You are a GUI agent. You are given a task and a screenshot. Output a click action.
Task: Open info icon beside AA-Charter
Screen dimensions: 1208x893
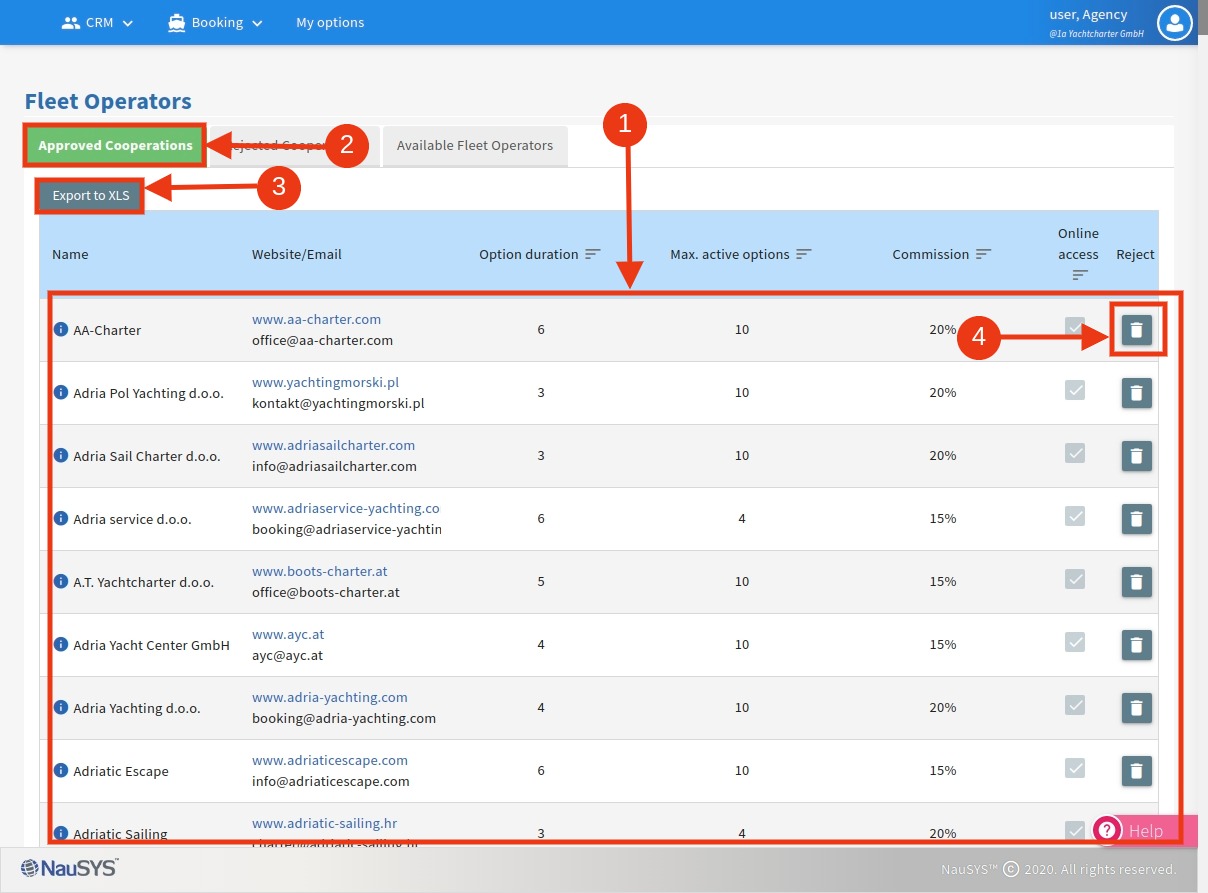(x=60, y=330)
